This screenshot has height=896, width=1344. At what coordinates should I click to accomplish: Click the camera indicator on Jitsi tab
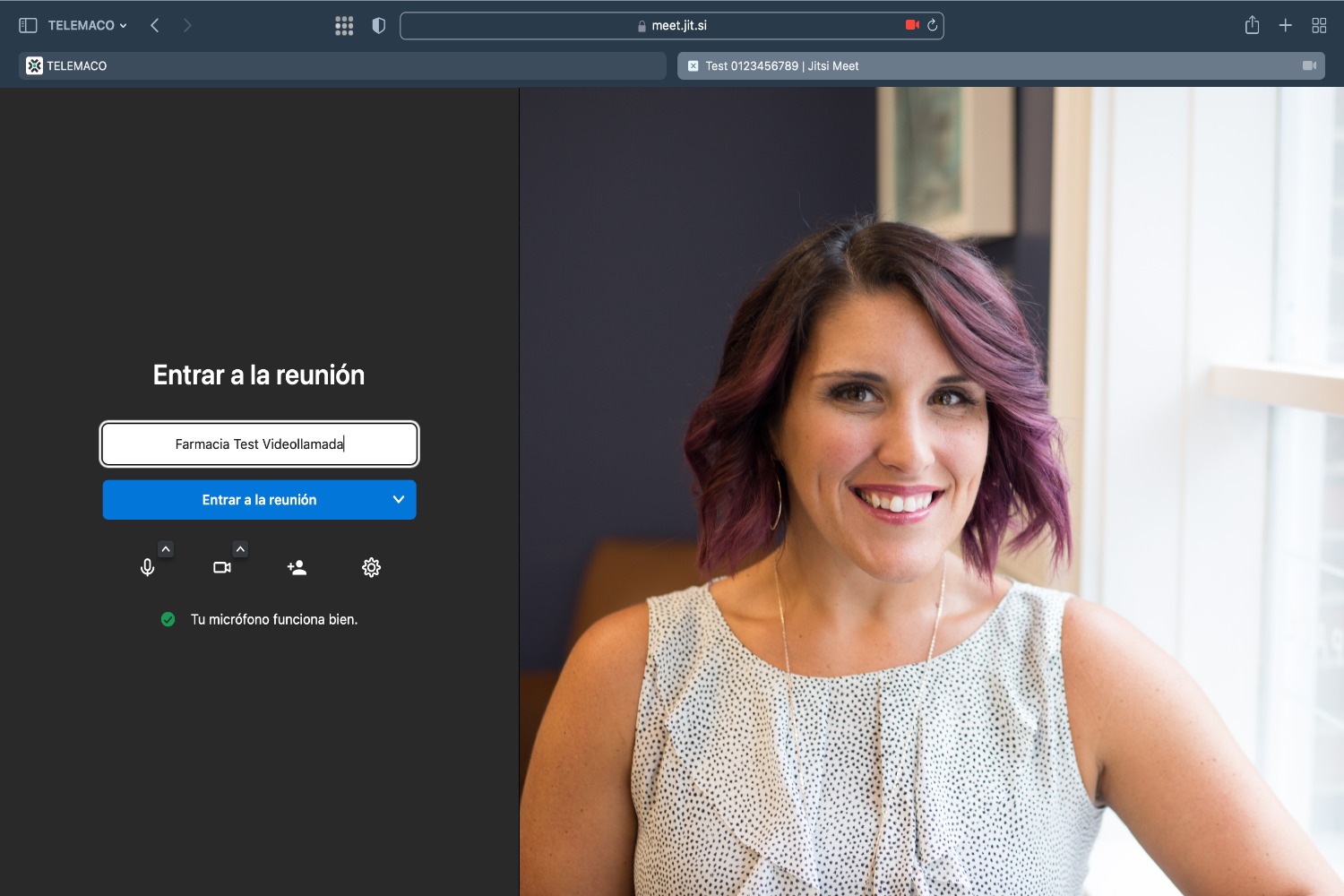pos(1309,65)
